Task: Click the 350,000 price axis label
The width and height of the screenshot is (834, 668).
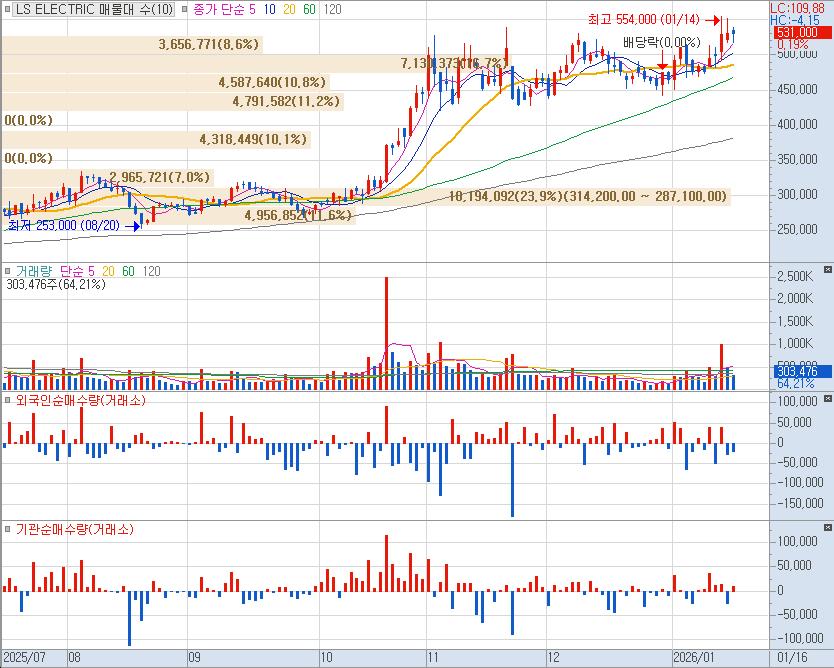Action: pos(797,159)
